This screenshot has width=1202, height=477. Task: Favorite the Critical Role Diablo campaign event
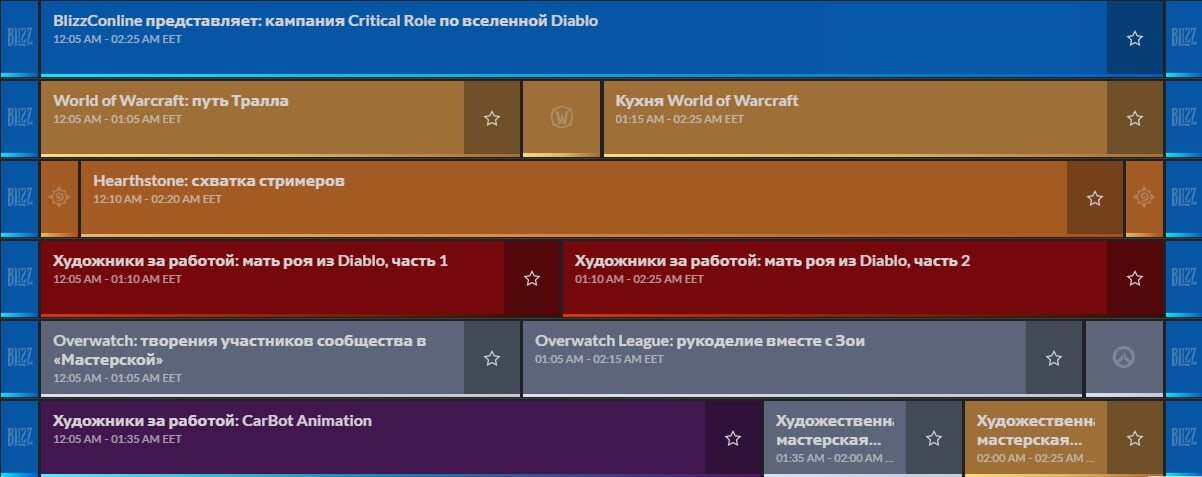pos(1134,38)
